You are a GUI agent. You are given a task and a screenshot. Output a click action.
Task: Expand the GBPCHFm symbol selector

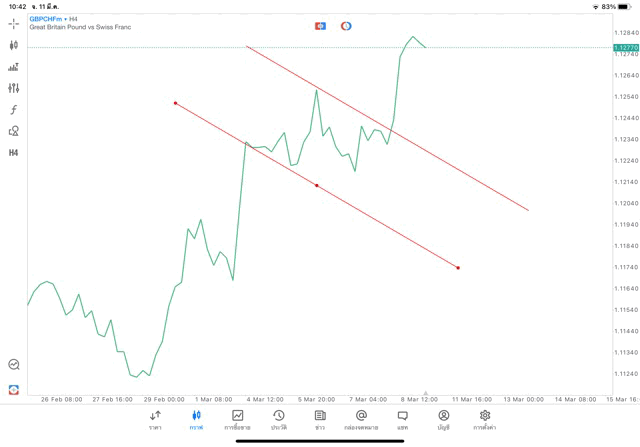[46, 18]
